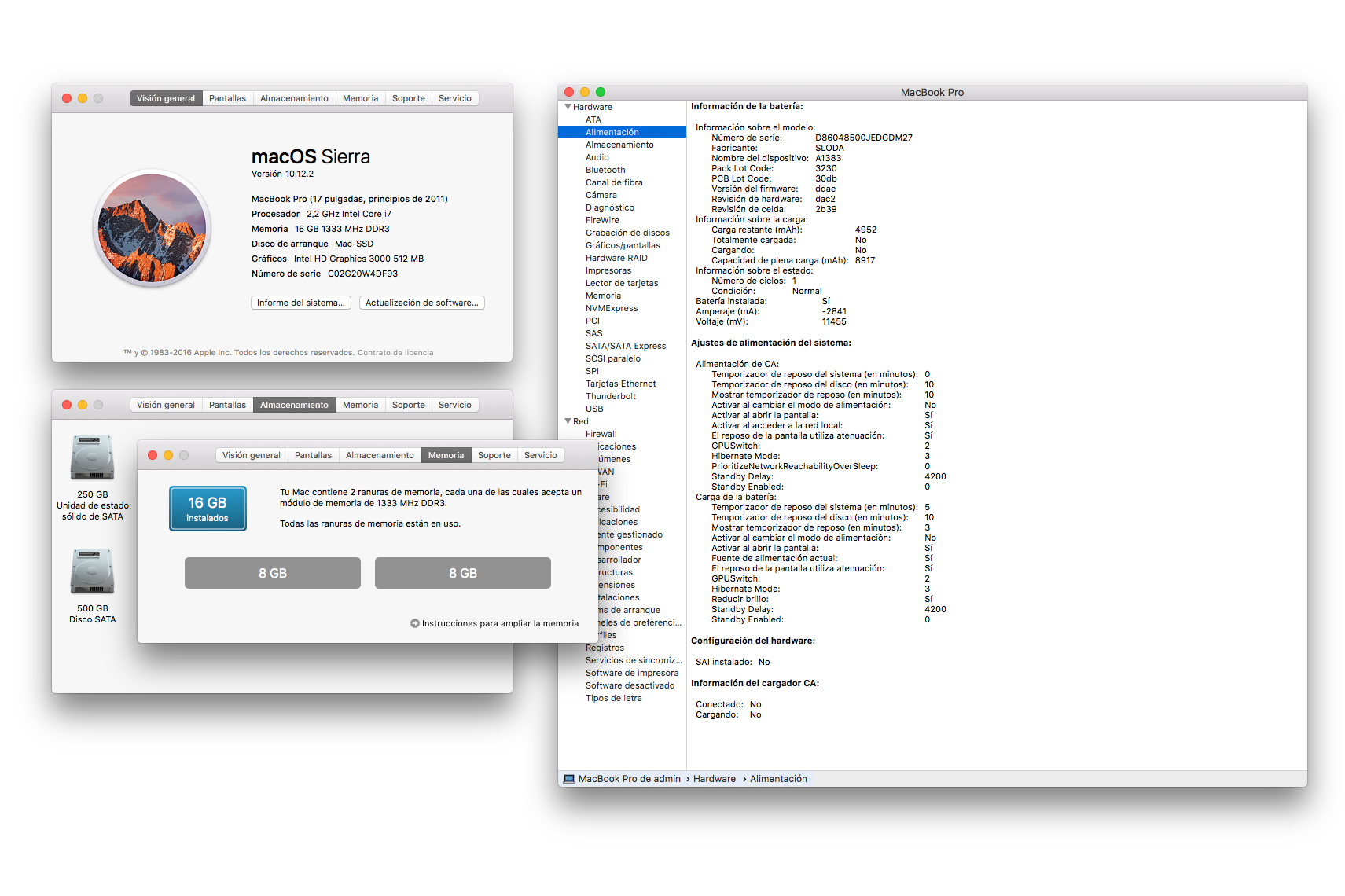
Task: Select Alimentación in the sidebar
Action: pos(622,132)
